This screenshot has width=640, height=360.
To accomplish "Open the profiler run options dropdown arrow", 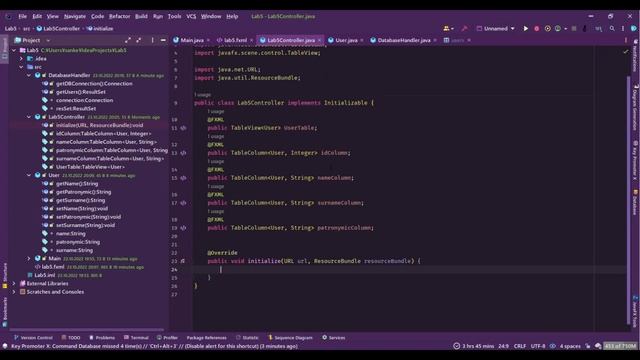I will [565, 29].
